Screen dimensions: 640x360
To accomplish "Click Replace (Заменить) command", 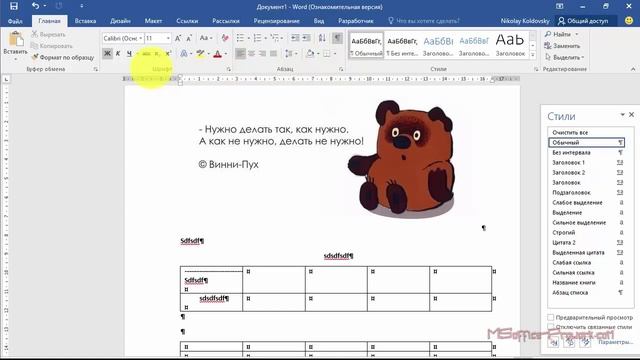I will [x=562, y=46].
